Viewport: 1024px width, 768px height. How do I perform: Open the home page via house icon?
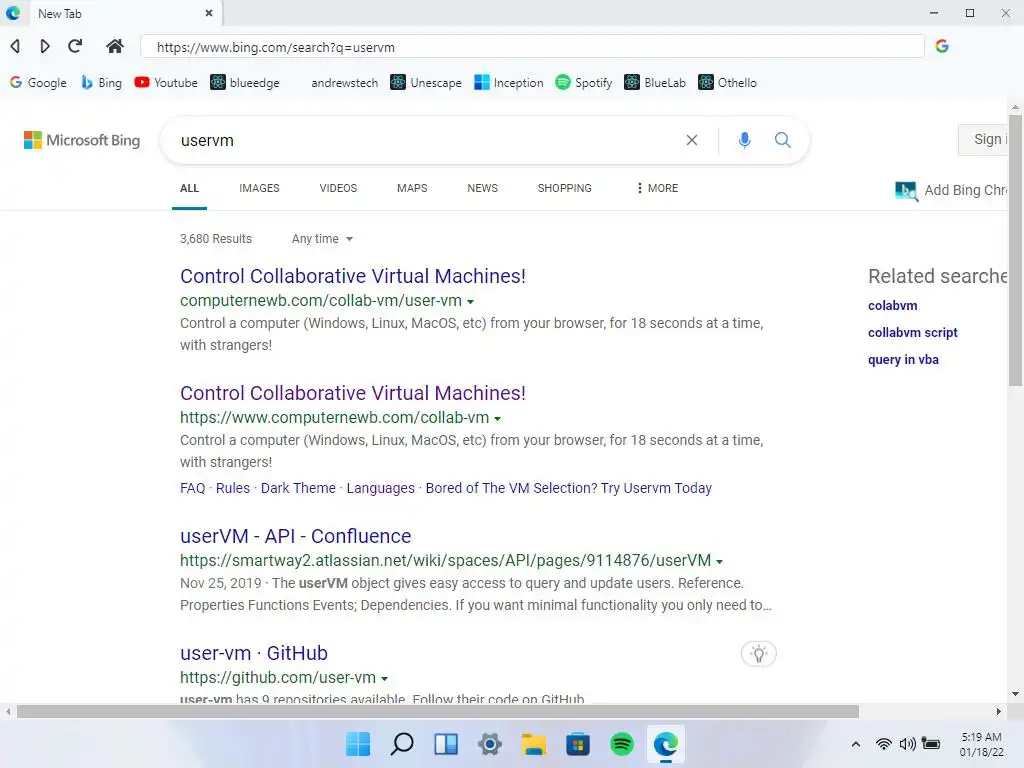pos(115,46)
